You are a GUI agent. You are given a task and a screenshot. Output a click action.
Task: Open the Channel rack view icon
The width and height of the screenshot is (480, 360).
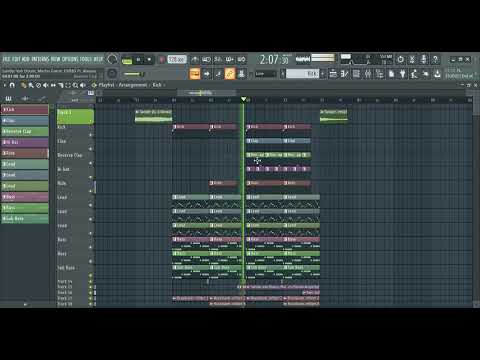[356, 74]
